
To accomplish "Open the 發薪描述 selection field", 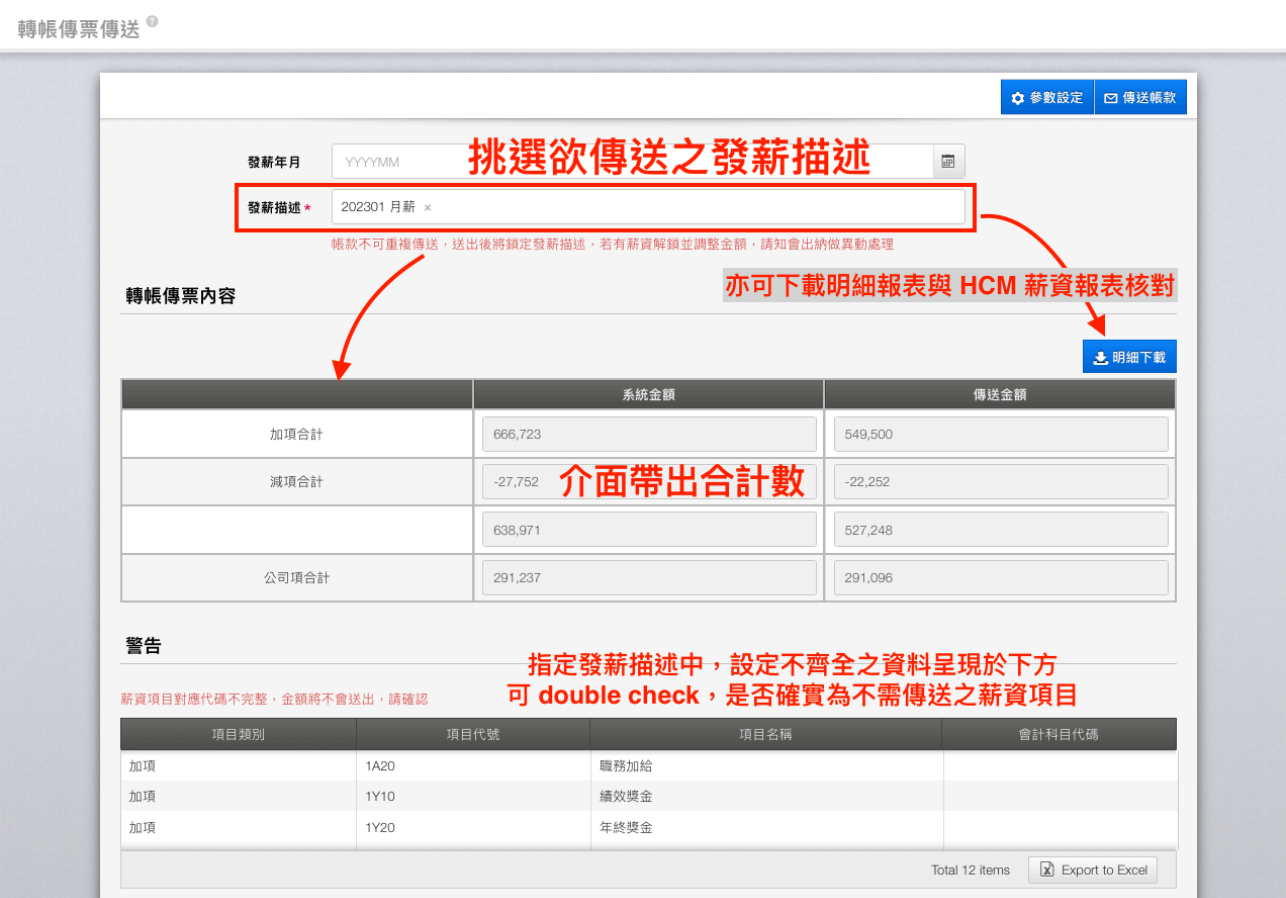I will [690, 207].
